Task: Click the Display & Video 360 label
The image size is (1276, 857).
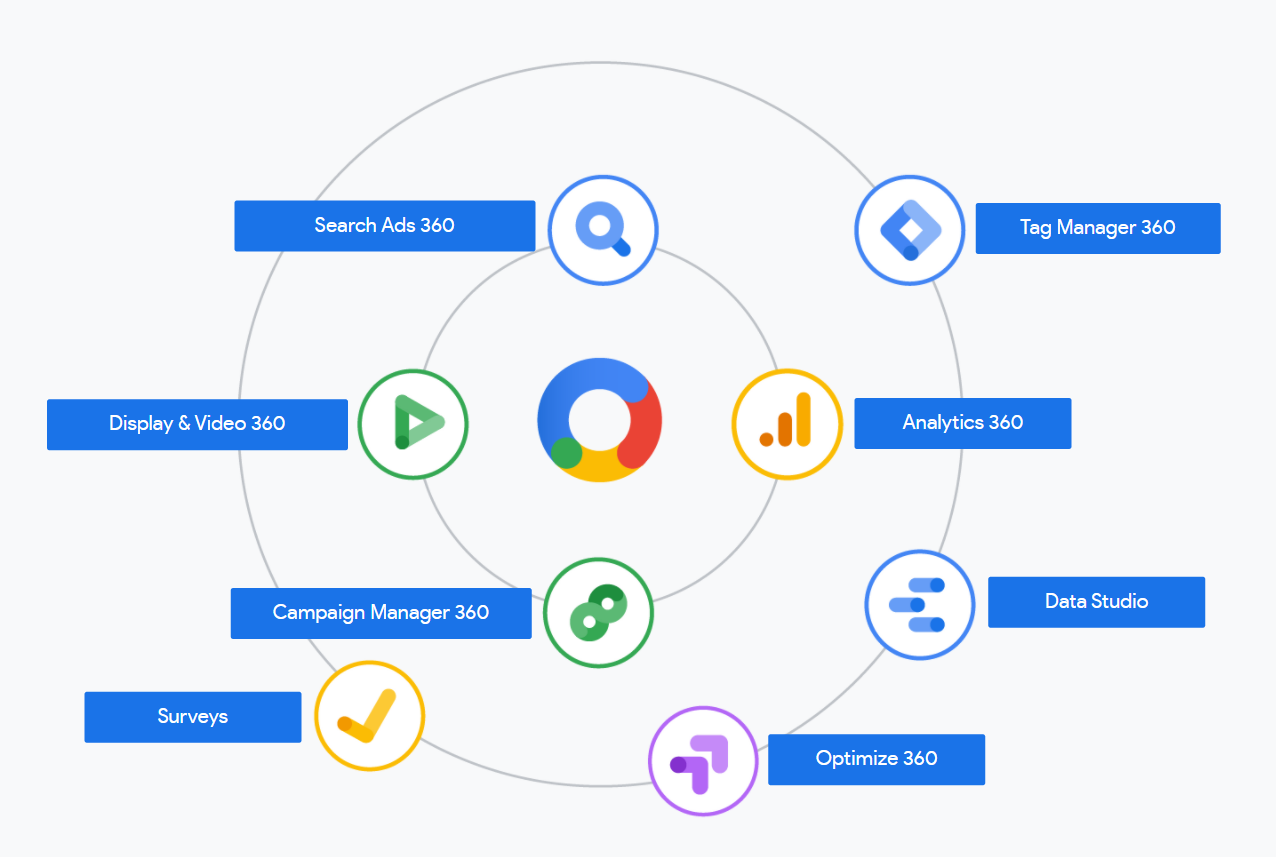Action: [x=197, y=424]
